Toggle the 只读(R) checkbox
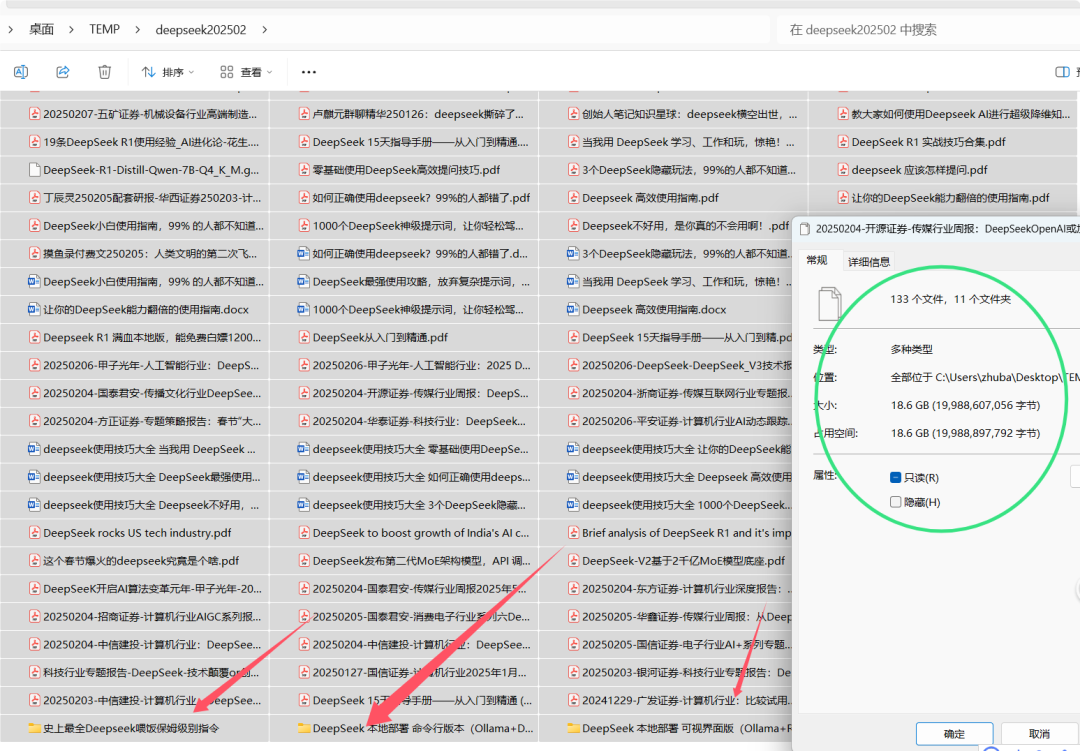Viewport: 1080px width, 751px height. pos(895,477)
